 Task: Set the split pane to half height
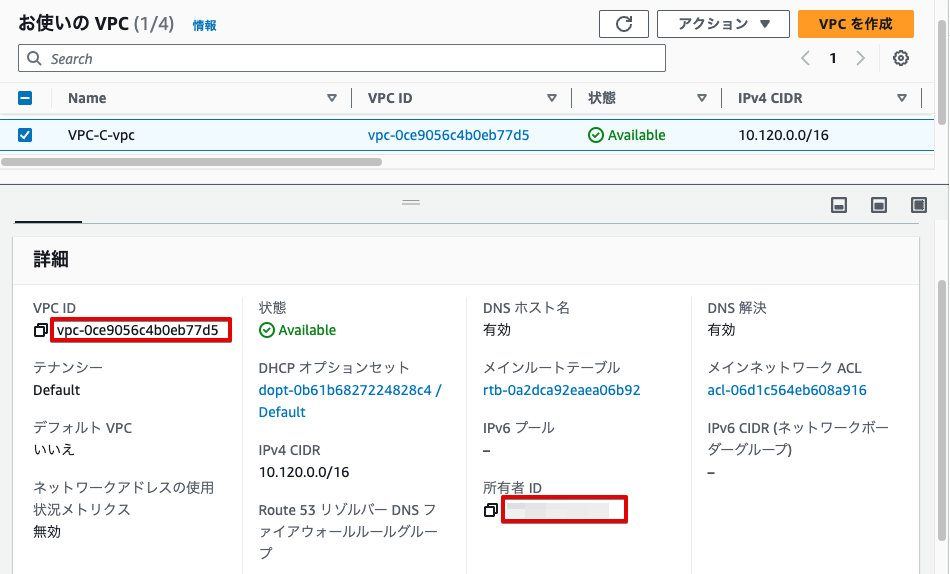tap(879, 205)
